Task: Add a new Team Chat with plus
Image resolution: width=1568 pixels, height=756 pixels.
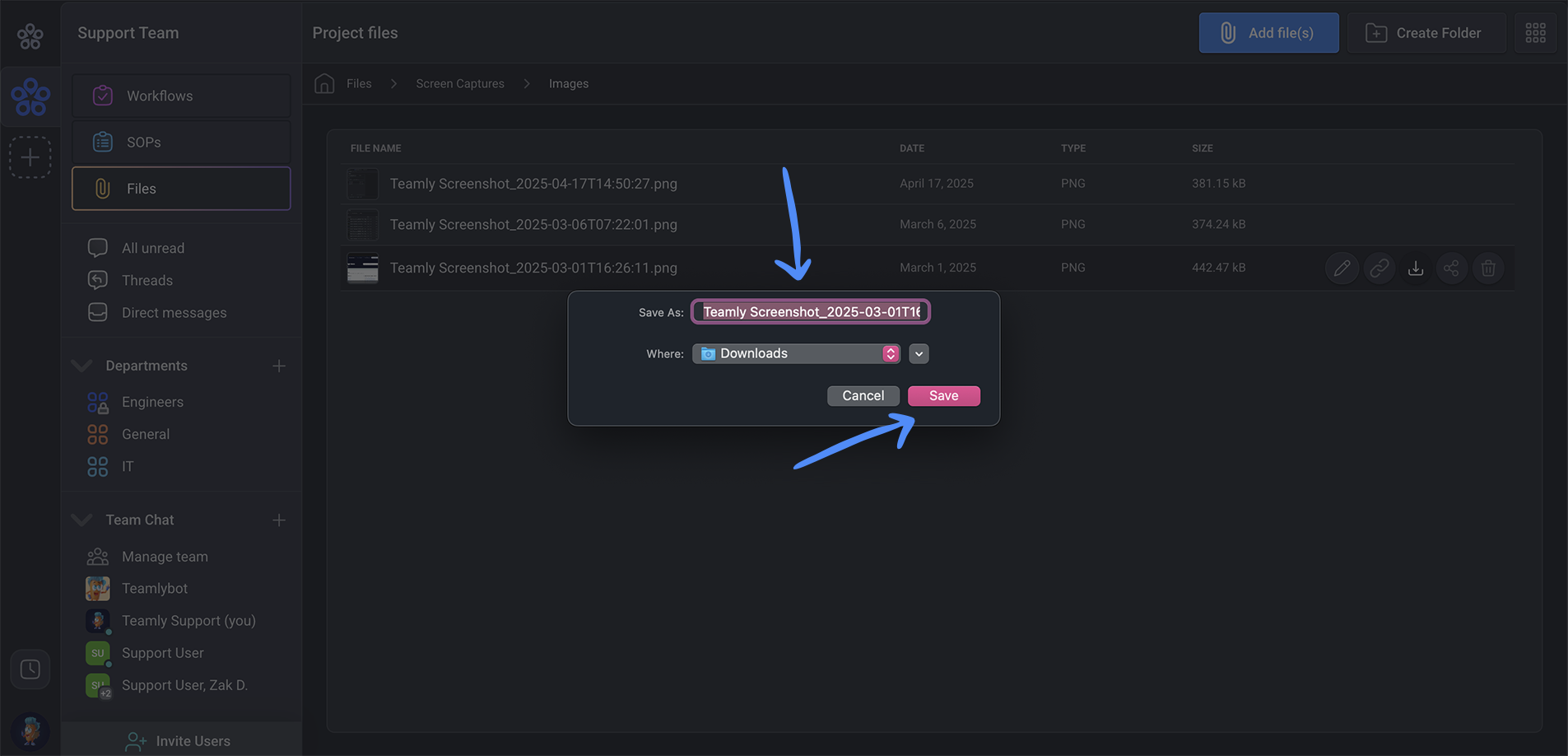Action: point(279,520)
